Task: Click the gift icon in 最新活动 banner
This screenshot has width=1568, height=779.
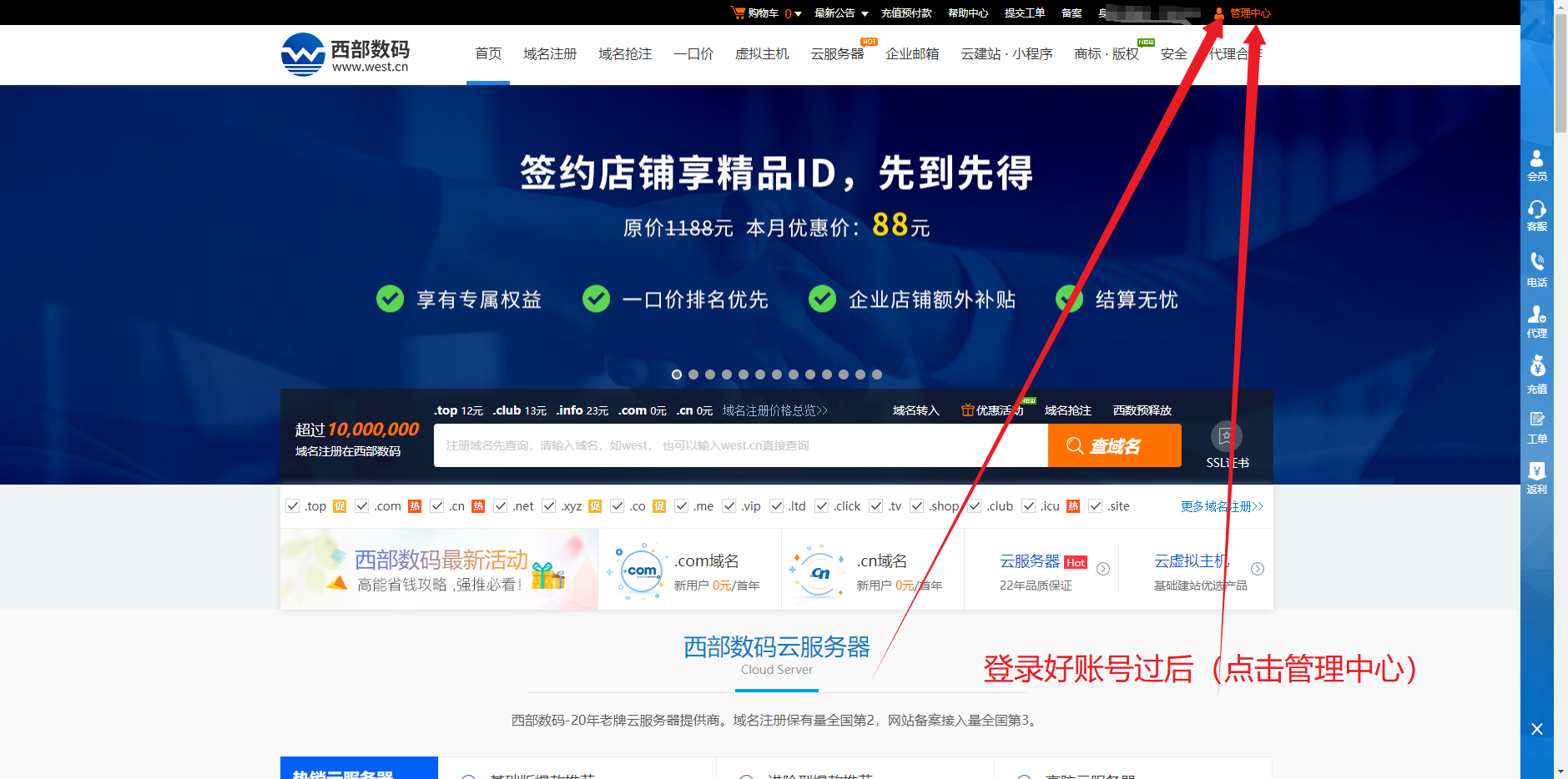Action: (x=548, y=575)
